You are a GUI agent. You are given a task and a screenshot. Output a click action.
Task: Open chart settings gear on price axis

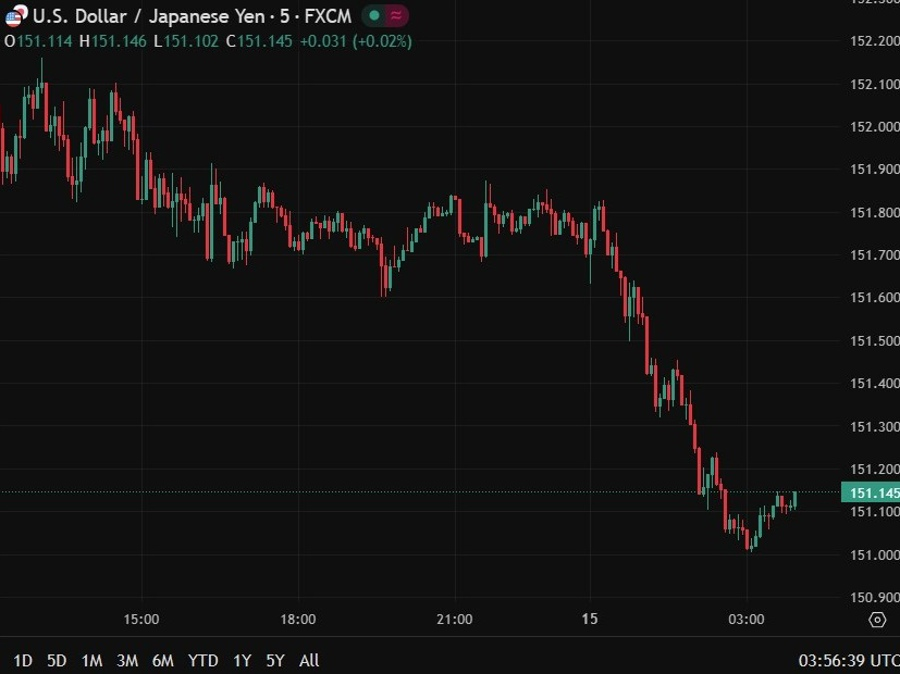tap(877, 620)
